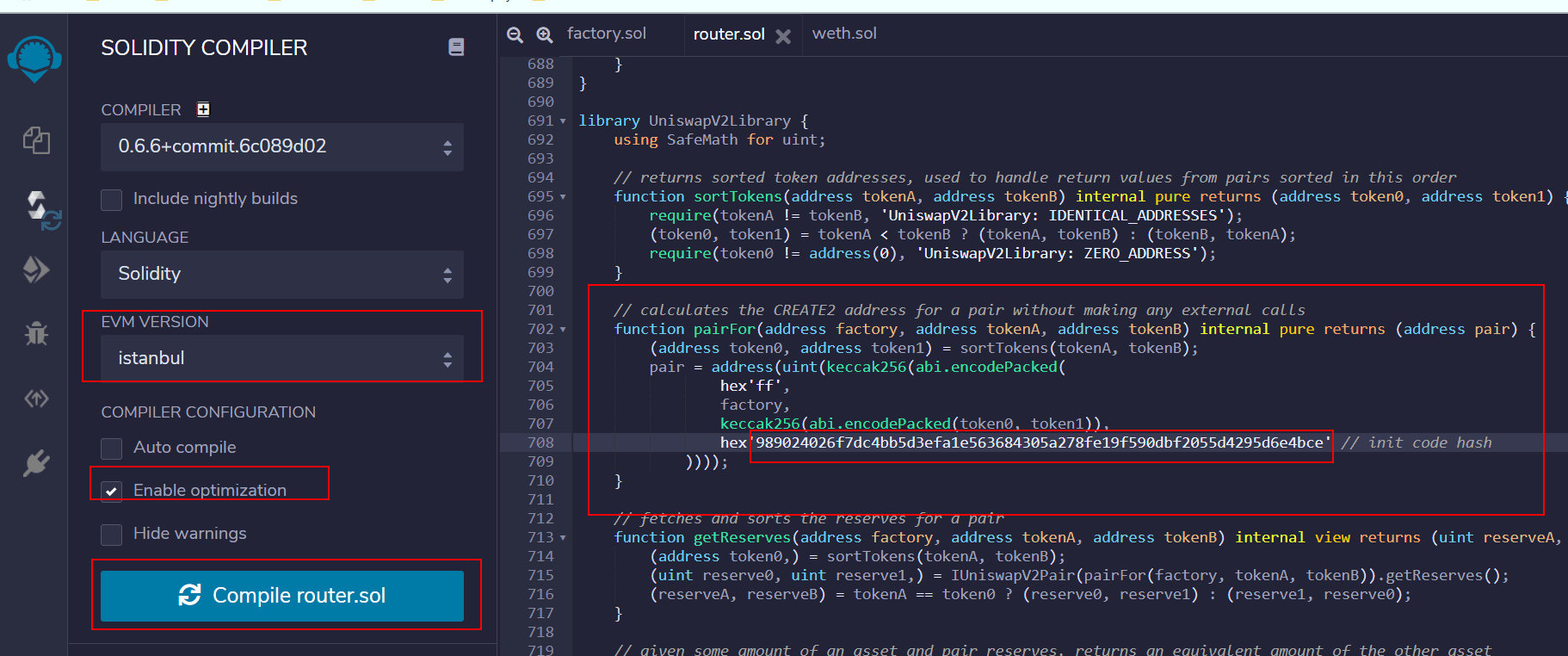Viewport: 1568px width, 656px height.
Task: Collapse the pairFor fold arrow at line 702
Action: click(x=563, y=330)
